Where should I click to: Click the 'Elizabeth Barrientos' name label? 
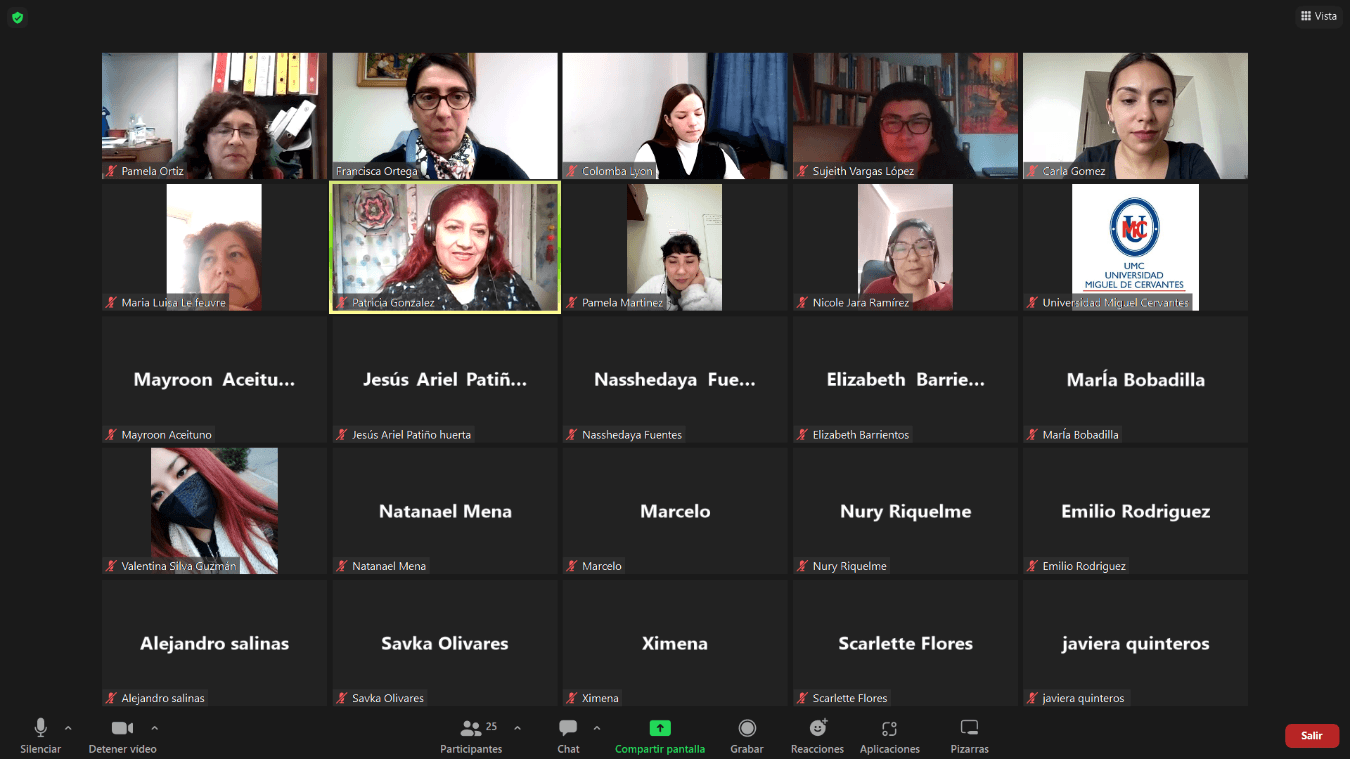861,435
